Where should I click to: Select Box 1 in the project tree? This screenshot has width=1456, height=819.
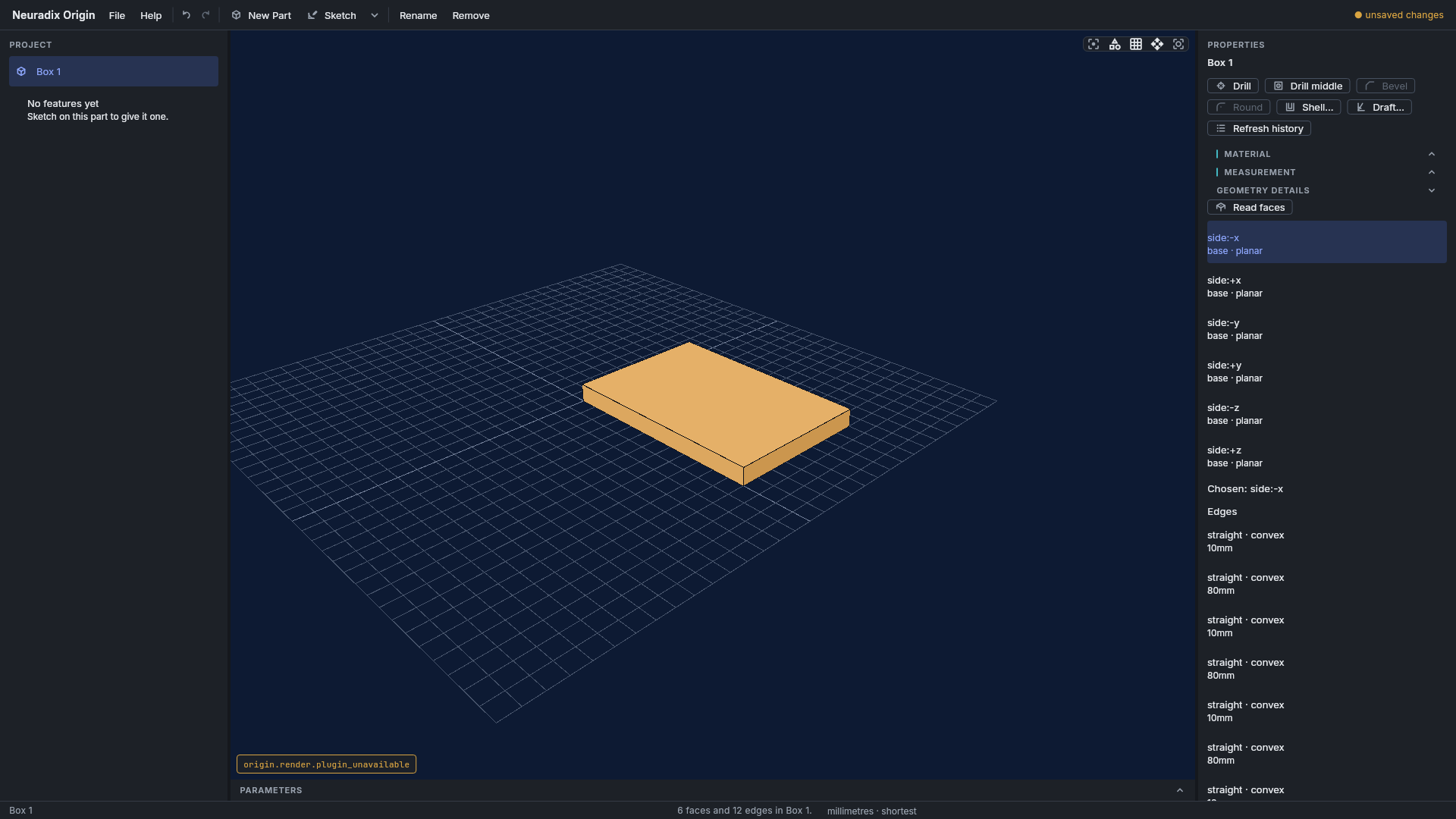coord(114,71)
